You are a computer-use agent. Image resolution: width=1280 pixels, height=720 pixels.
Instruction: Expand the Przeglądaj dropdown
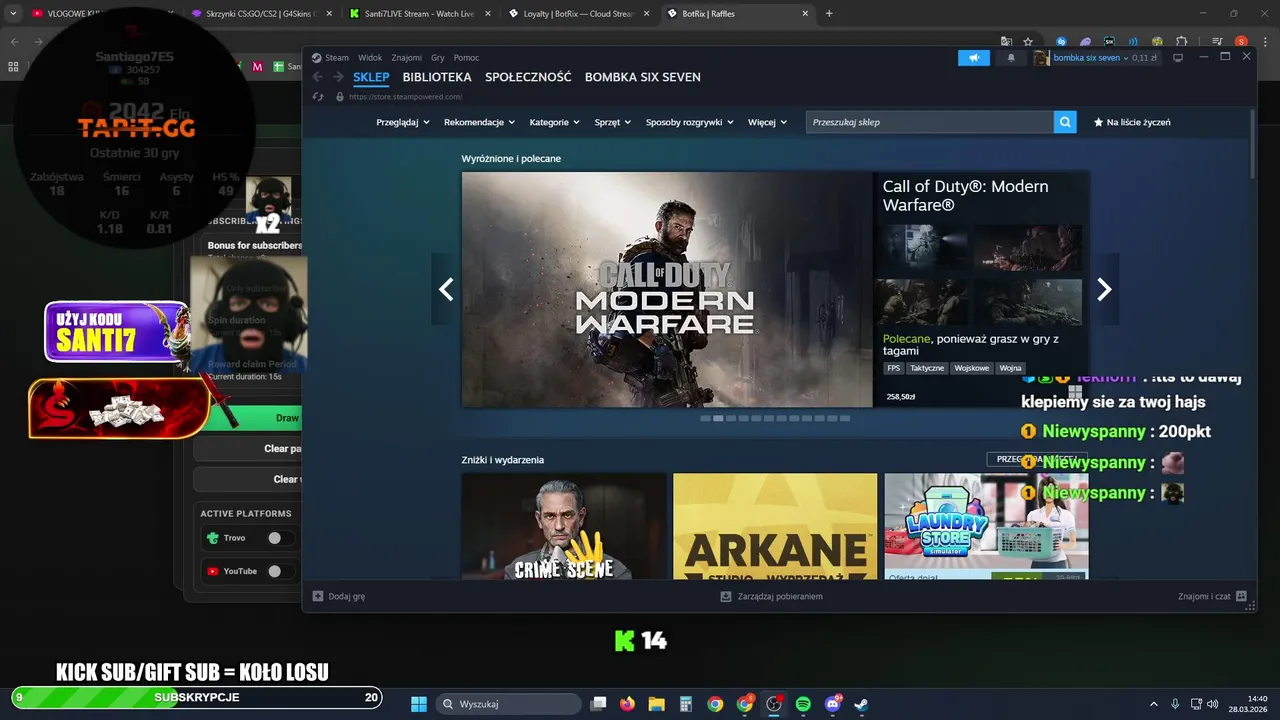(x=403, y=122)
